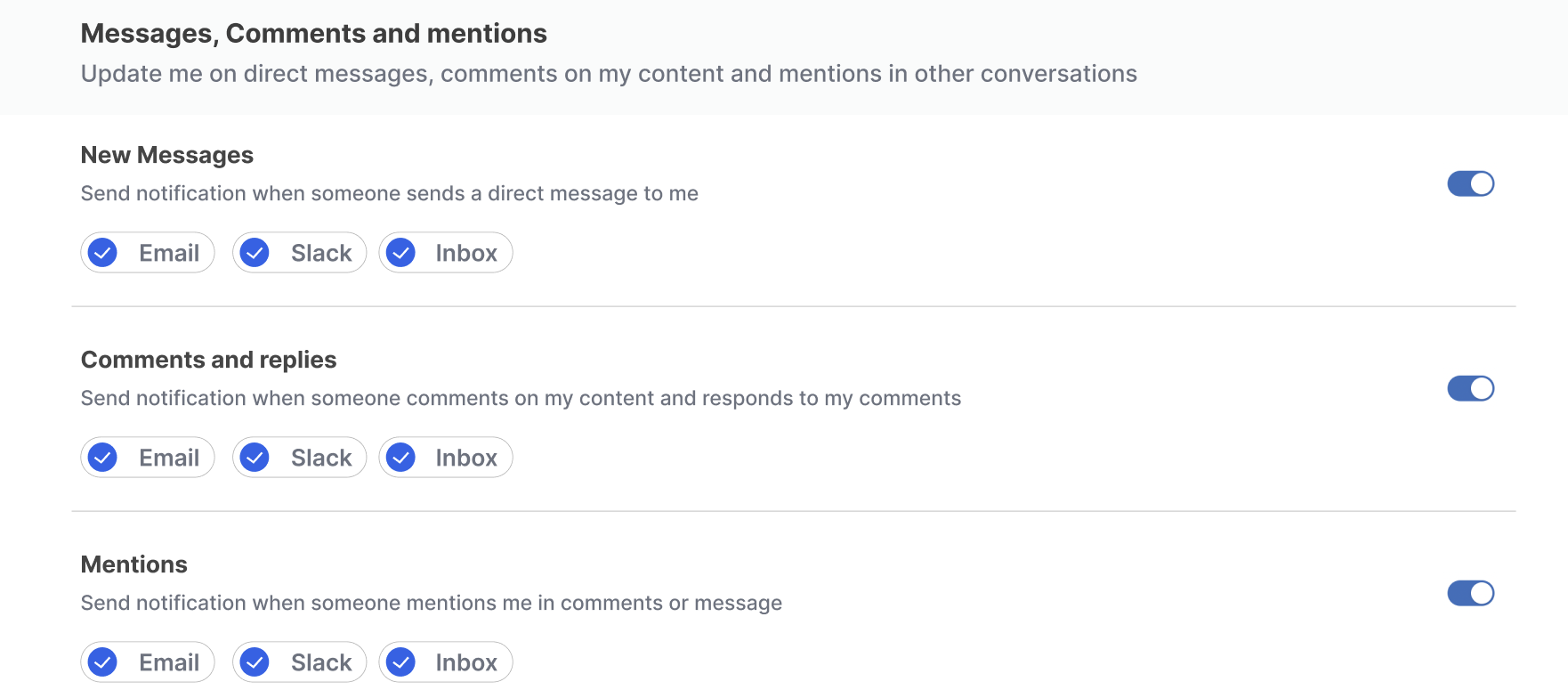Uncheck the Email checkmark icon under Mentions

pos(103,662)
